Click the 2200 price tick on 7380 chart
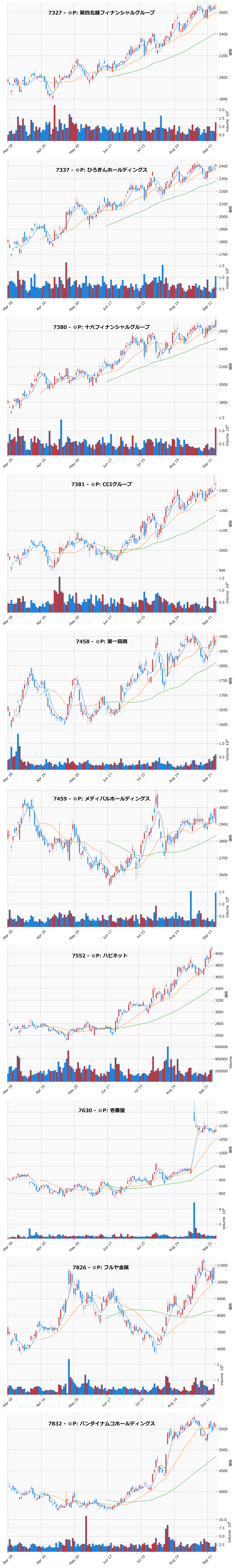 tap(223, 367)
